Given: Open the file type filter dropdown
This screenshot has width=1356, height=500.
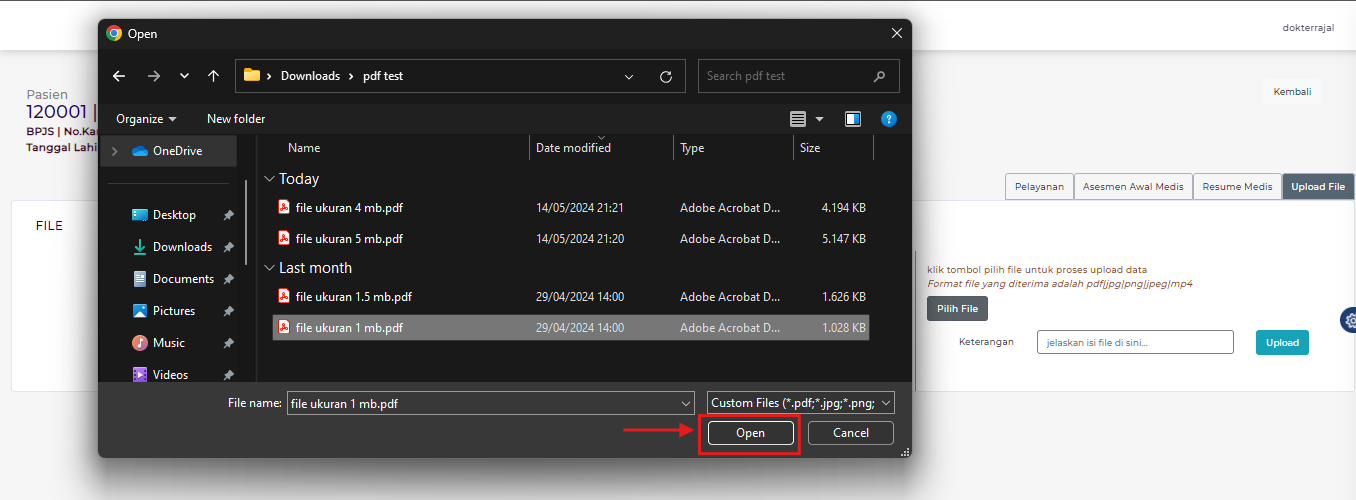Looking at the screenshot, I should pyautogui.click(x=800, y=403).
